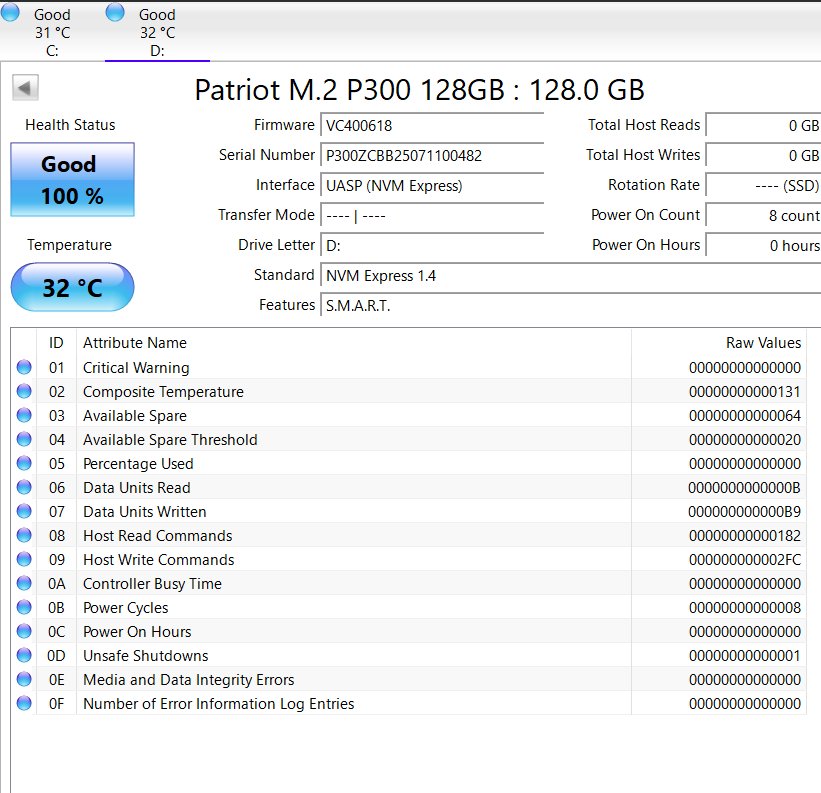Image resolution: width=821 pixels, height=793 pixels.
Task: Click the Firmware value field VC400618
Action: [x=432, y=125]
